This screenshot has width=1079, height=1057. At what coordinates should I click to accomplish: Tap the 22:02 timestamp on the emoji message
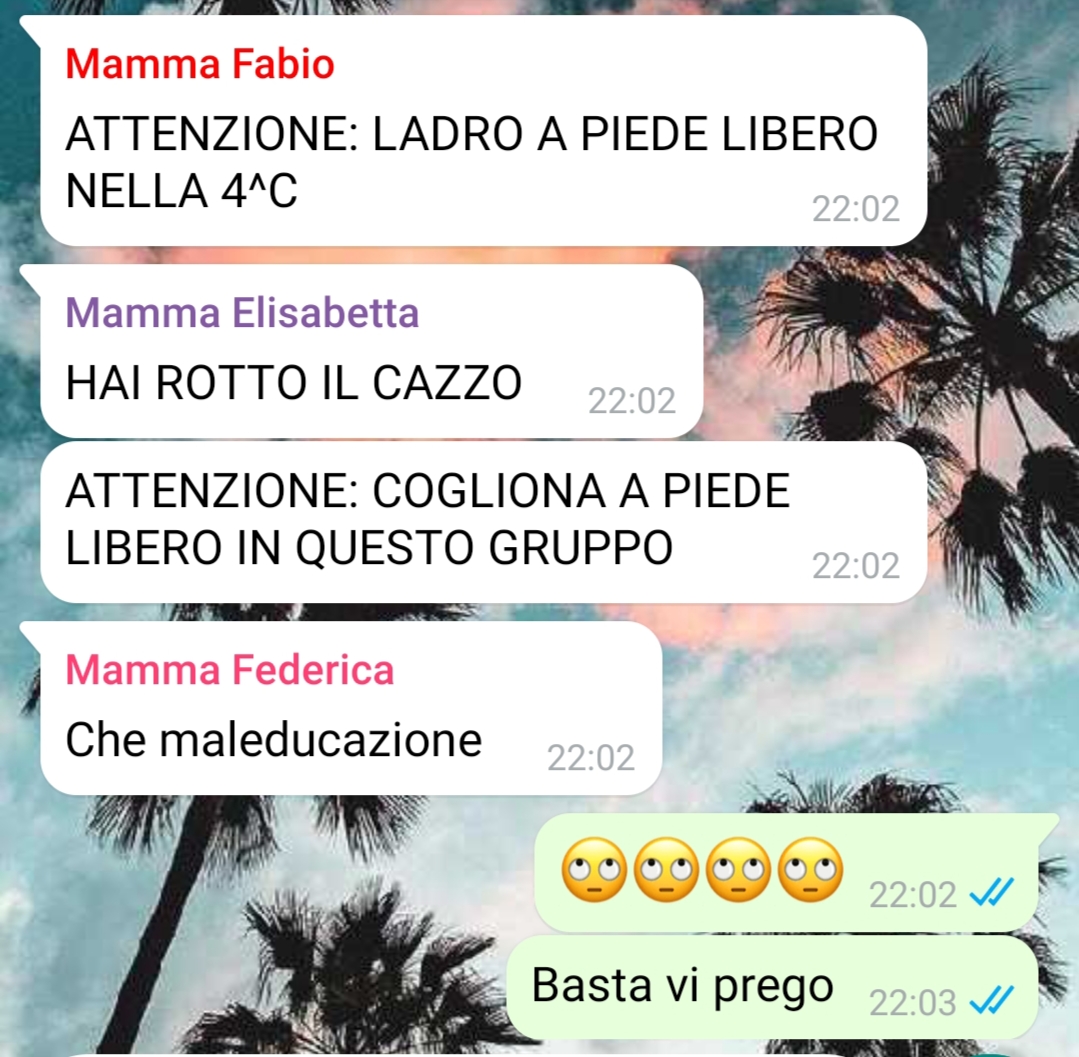912,895
